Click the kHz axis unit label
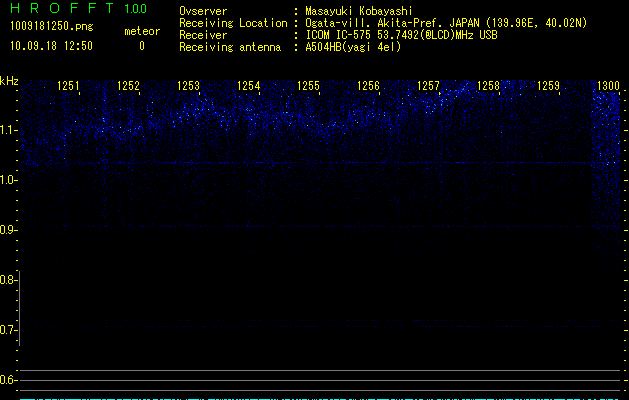 [9, 81]
